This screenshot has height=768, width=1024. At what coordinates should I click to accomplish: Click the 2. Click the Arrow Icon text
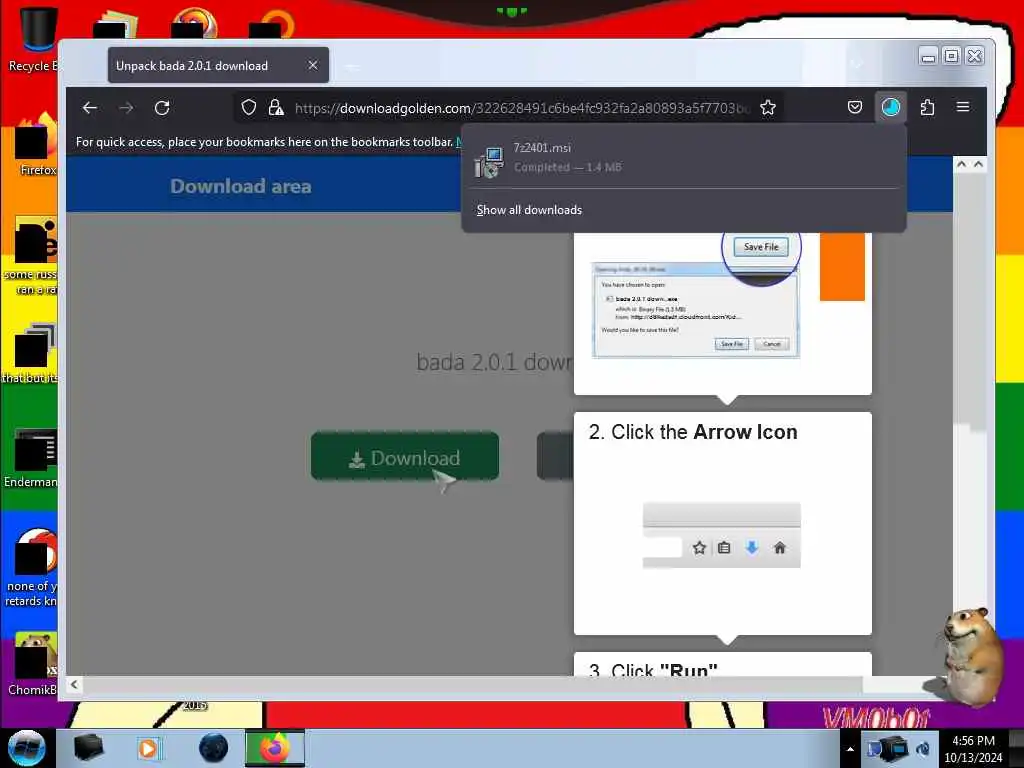(693, 432)
